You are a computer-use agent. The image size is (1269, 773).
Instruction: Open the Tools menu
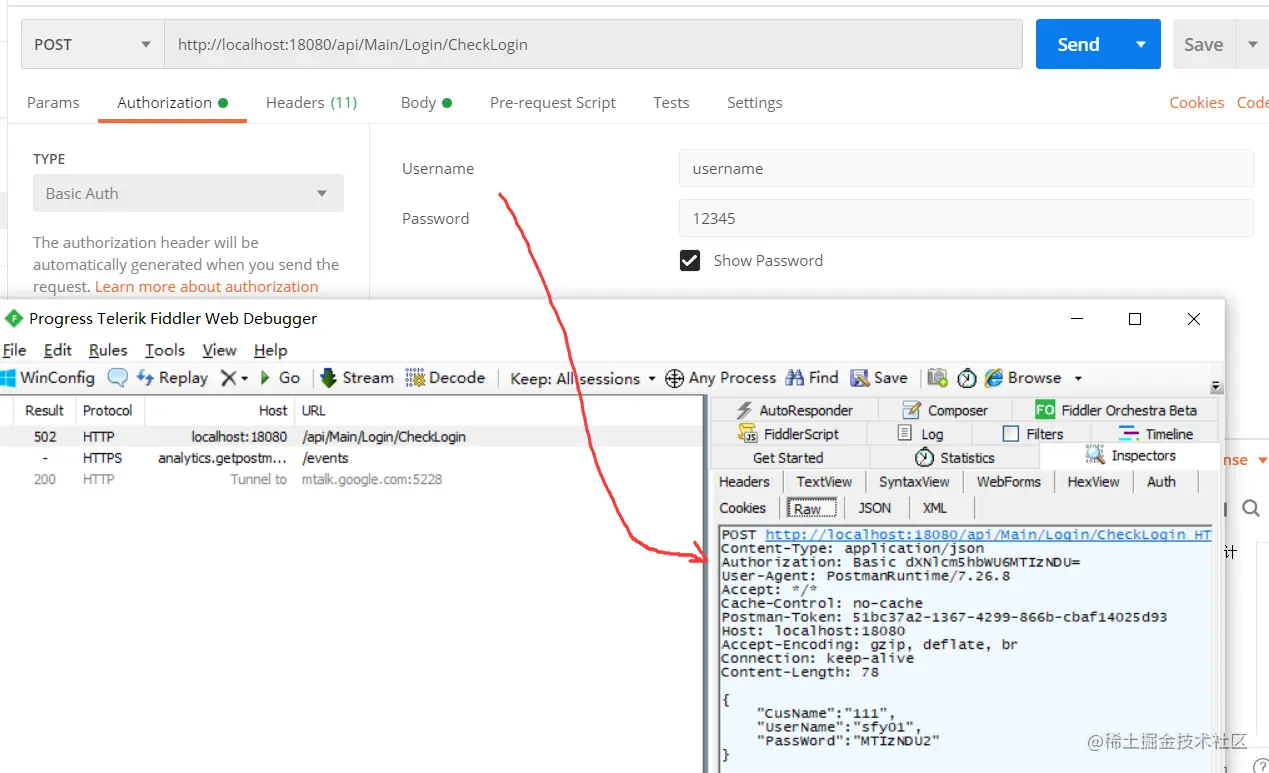pos(165,350)
